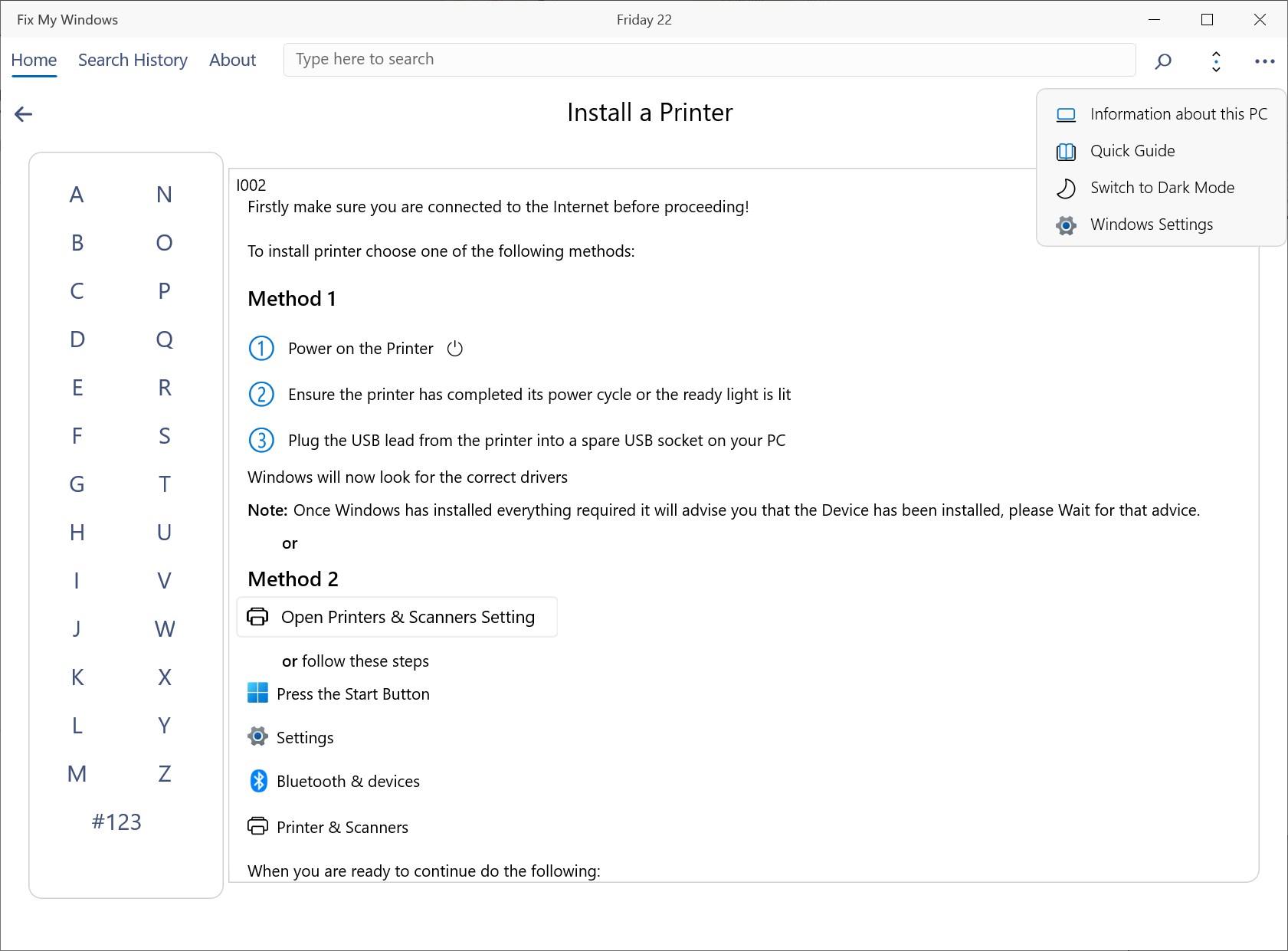Screen dimensions: 1288x951
Task: Select letter P in the alphabet index
Action: point(164,291)
